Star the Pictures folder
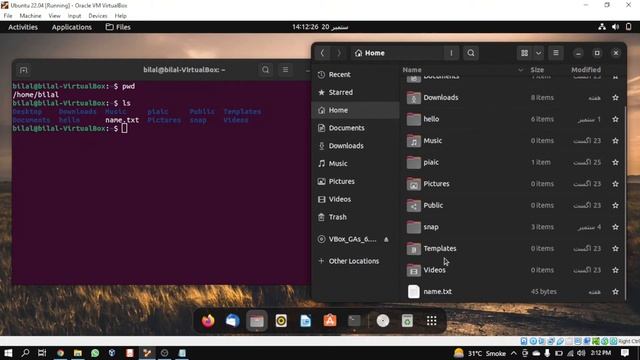The width and height of the screenshot is (640, 360). click(x=616, y=184)
